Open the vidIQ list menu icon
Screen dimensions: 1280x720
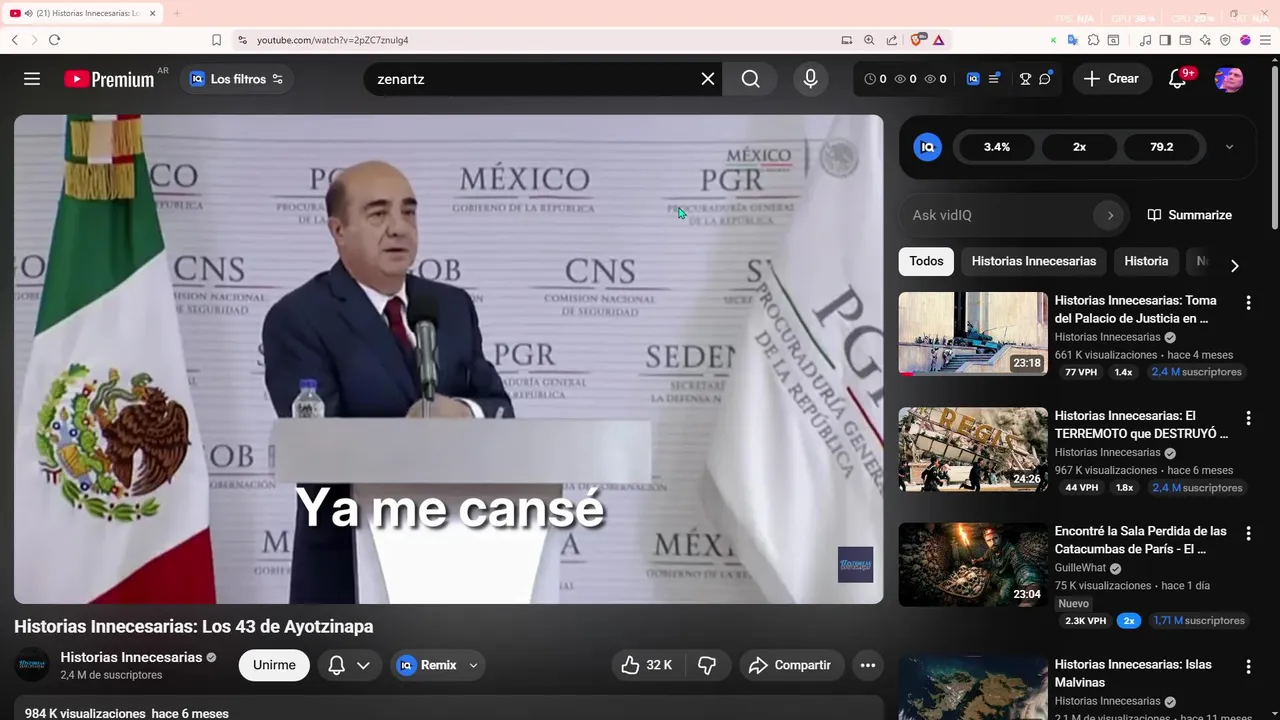coord(994,79)
